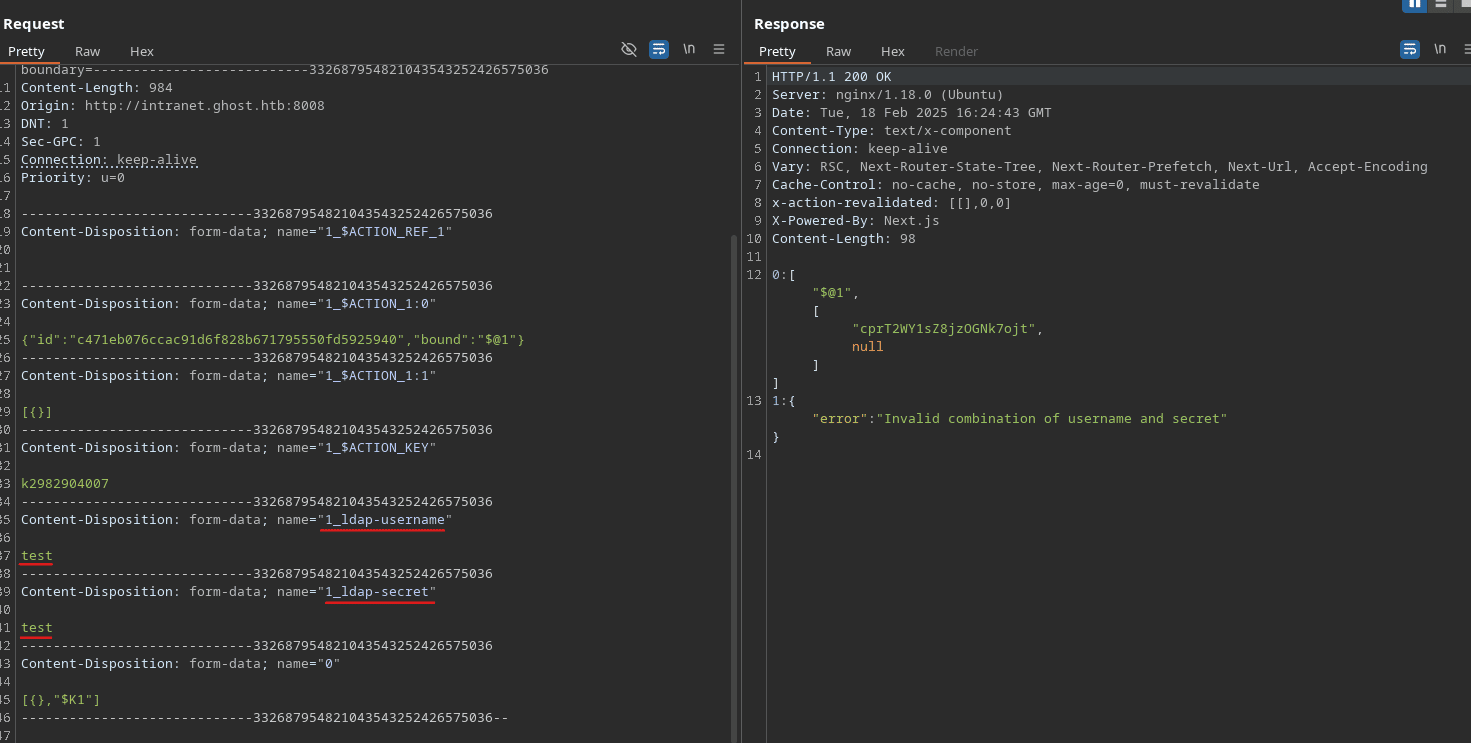Toggle word wrap icon in Response panel
The image size is (1471, 743).
tap(1410, 49)
